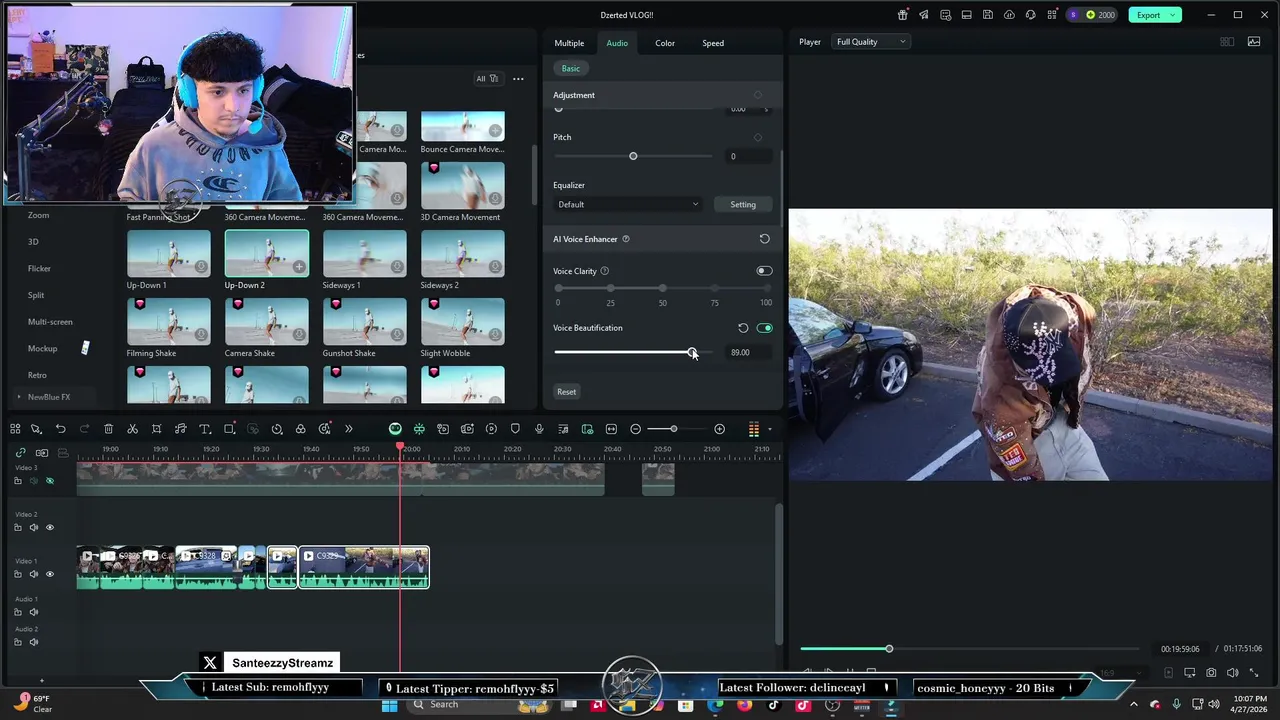Open the apps grid icon in title bar
The image size is (1280, 720).
[1052, 15]
